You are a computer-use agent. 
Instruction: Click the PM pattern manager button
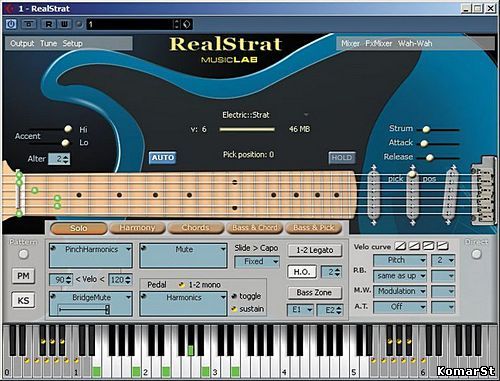(23, 276)
